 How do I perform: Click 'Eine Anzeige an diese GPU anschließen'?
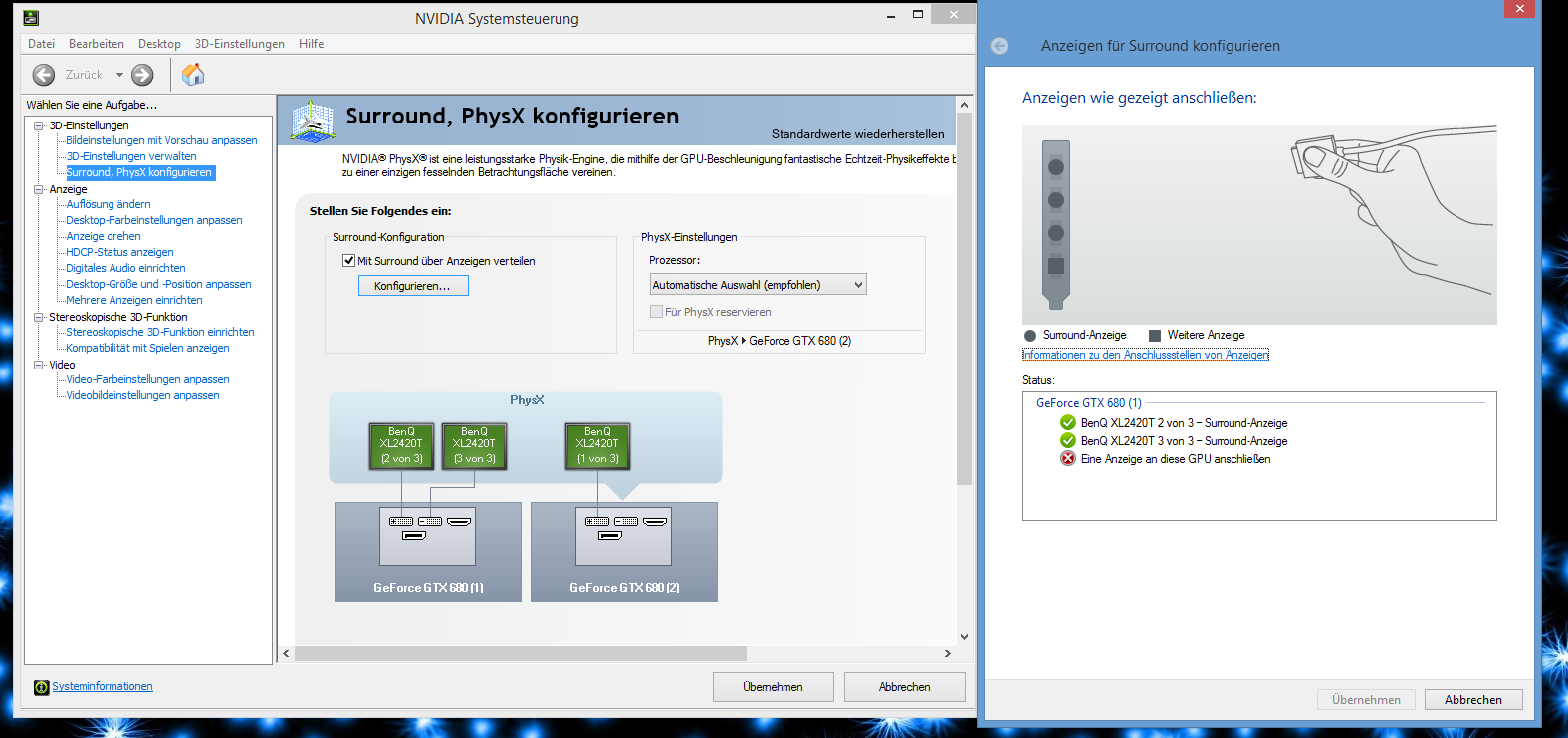click(x=1176, y=459)
